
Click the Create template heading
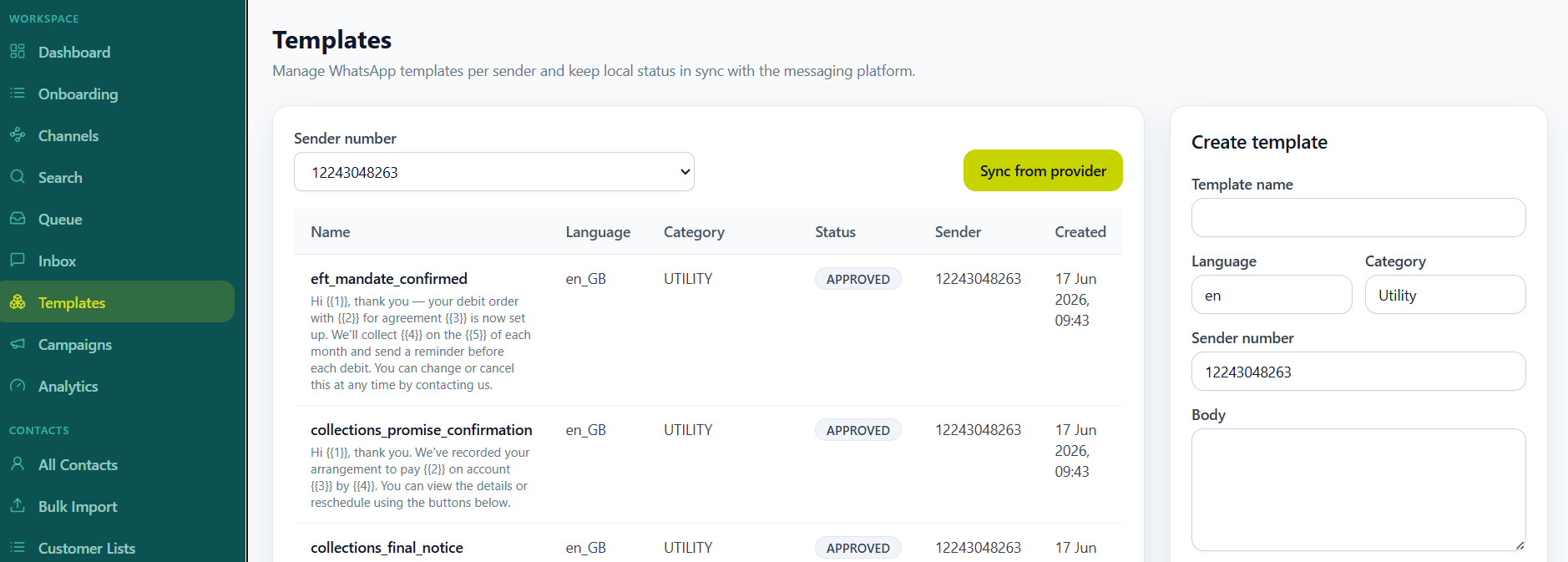[1259, 142]
